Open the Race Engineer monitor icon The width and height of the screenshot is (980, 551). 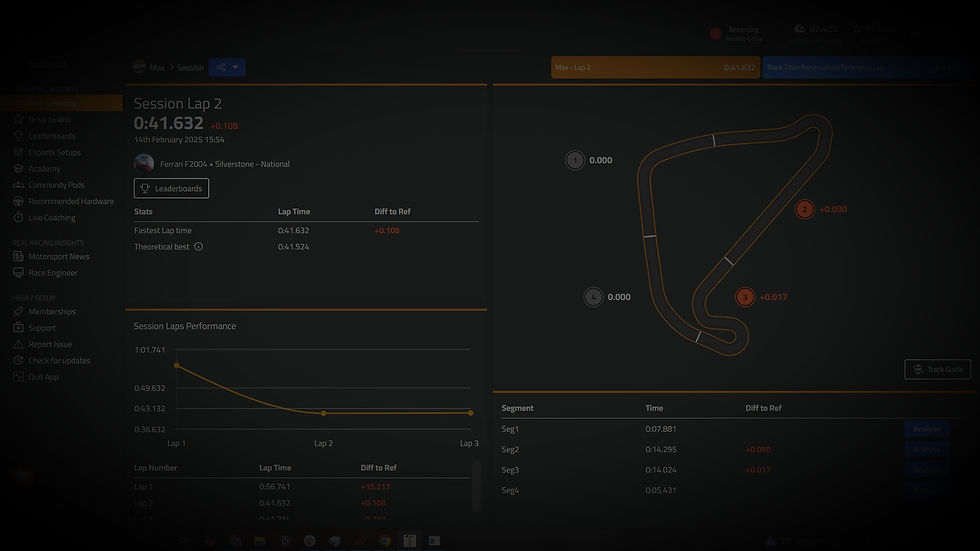point(18,272)
